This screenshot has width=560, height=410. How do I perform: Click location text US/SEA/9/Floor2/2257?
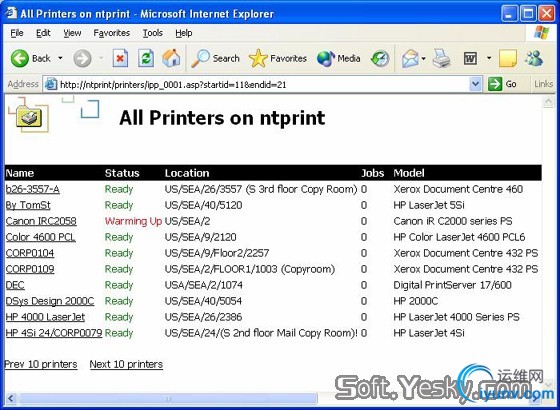(x=217, y=253)
